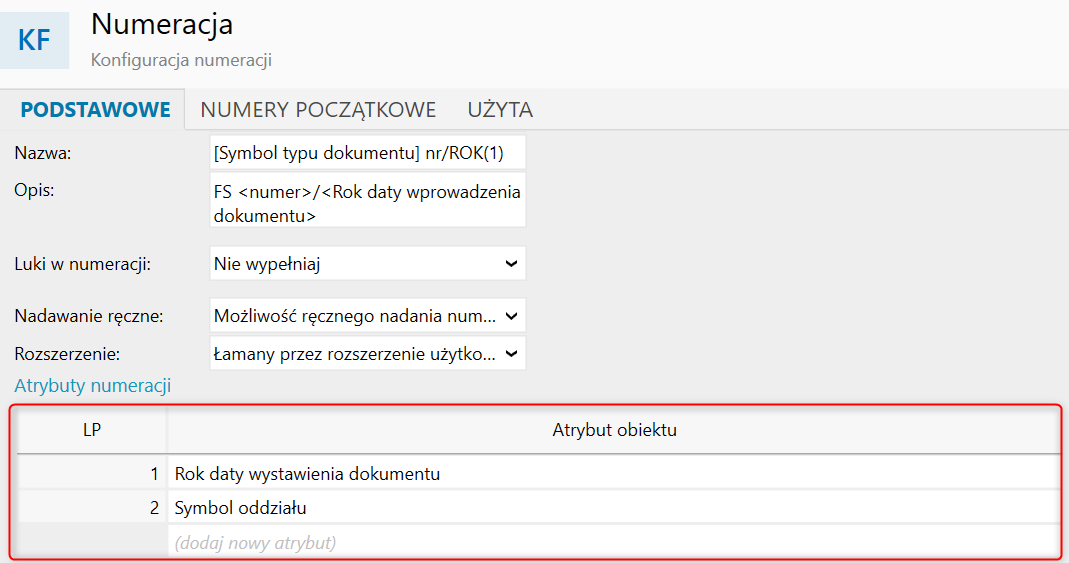Screen dimensions: 1069x563
Task: Click the Atrybuty numeracji link
Action: pyautogui.click(x=93, y=385)
